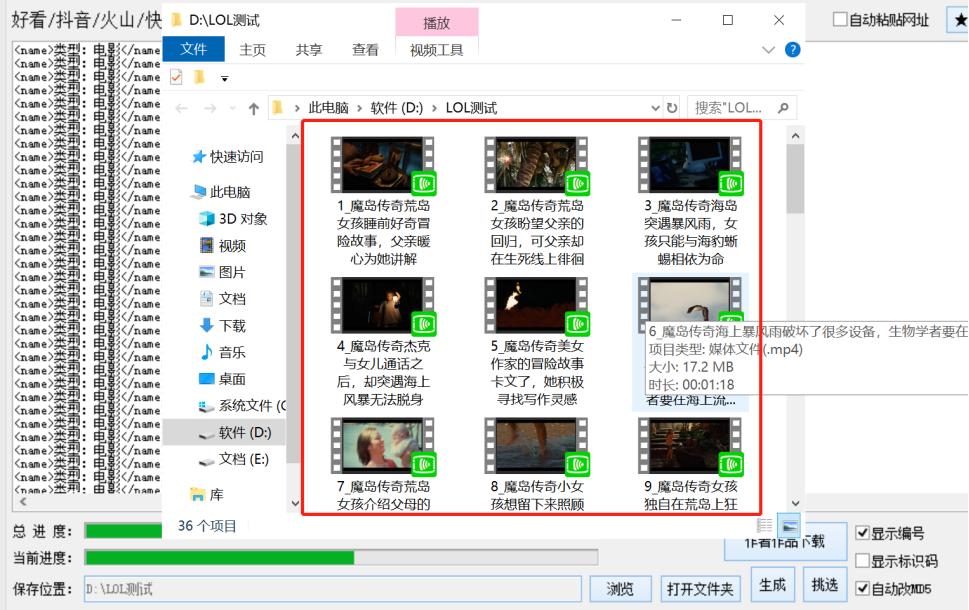969x610 pixels.
Task: Open Explorer help with the question mark icon
Action: pyautogui.click(x=793, y=48)
